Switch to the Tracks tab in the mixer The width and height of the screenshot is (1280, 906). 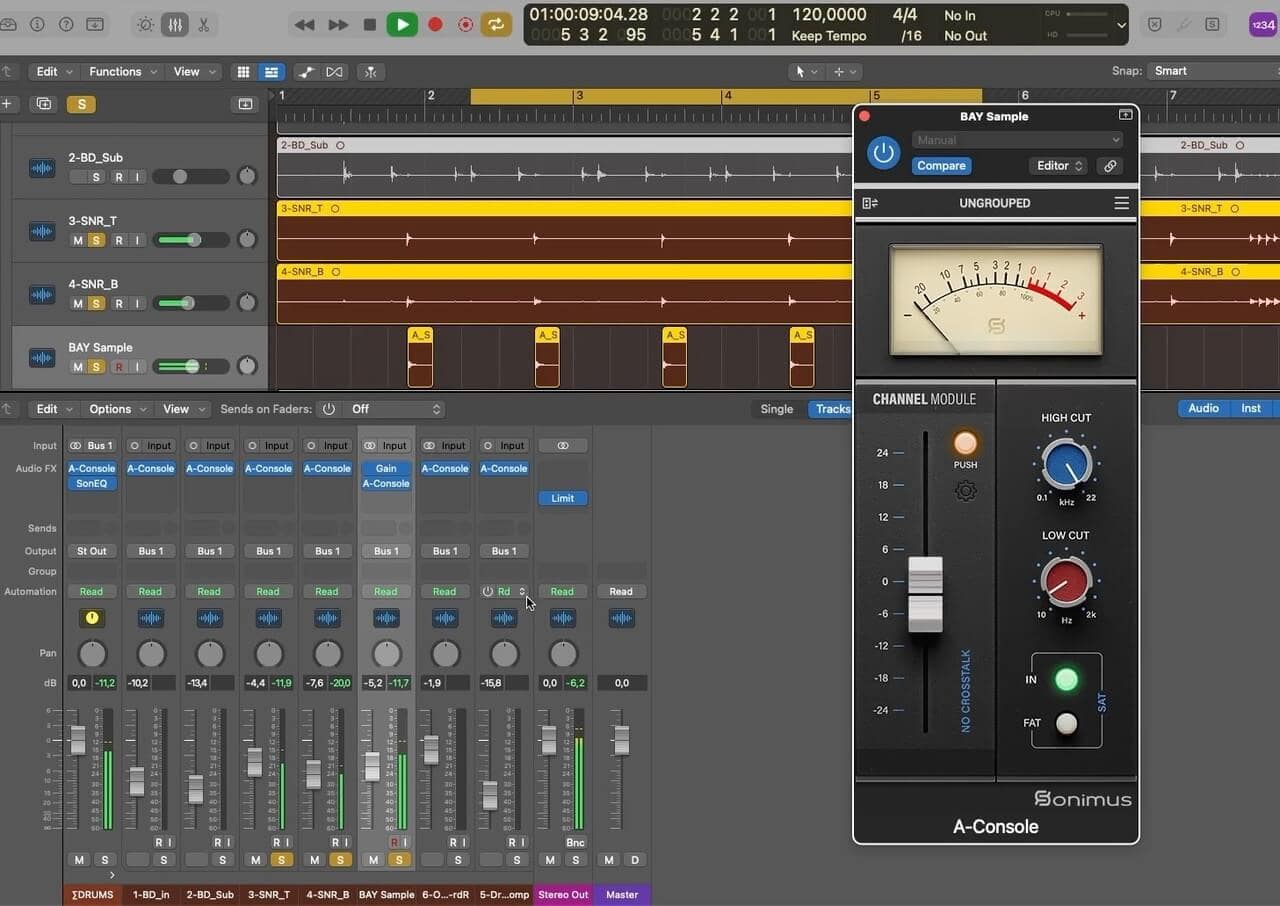coord(832,409)
